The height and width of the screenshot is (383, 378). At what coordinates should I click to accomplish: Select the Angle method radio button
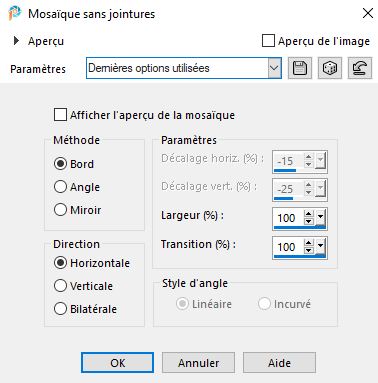(60, 187)
